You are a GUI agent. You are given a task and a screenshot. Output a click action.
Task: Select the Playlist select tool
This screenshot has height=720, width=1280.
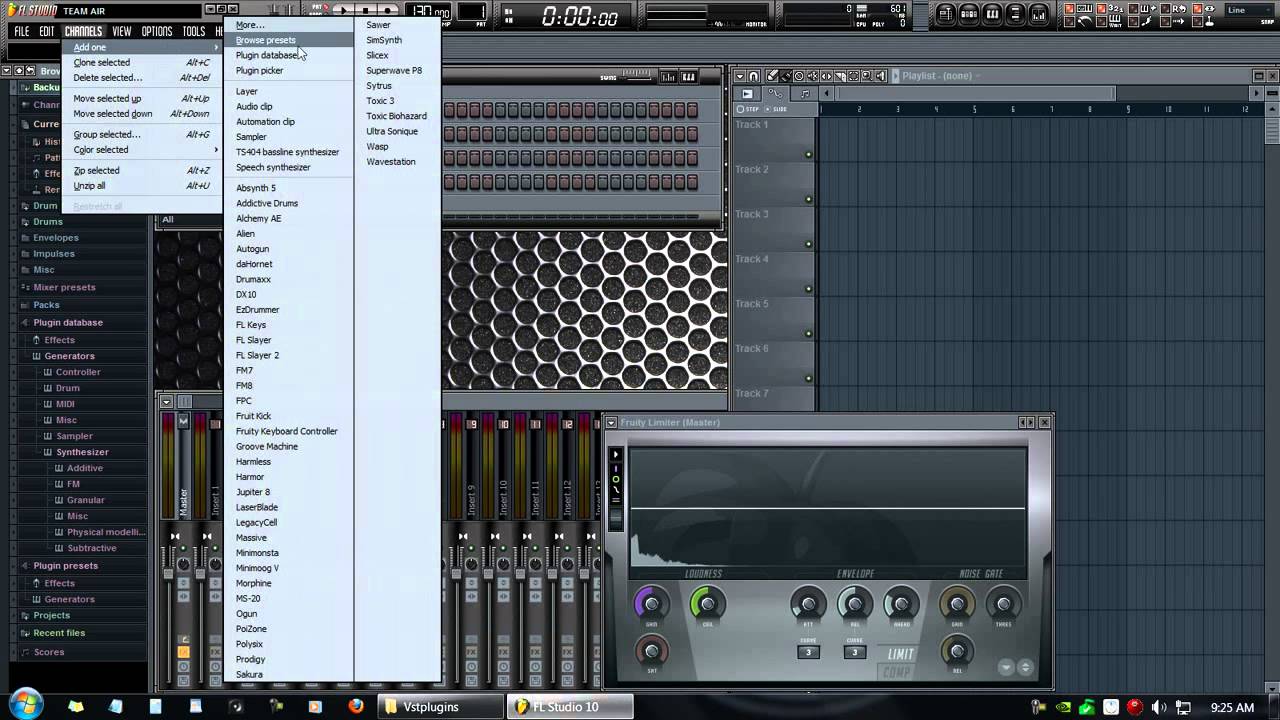[x=853, y=76]
